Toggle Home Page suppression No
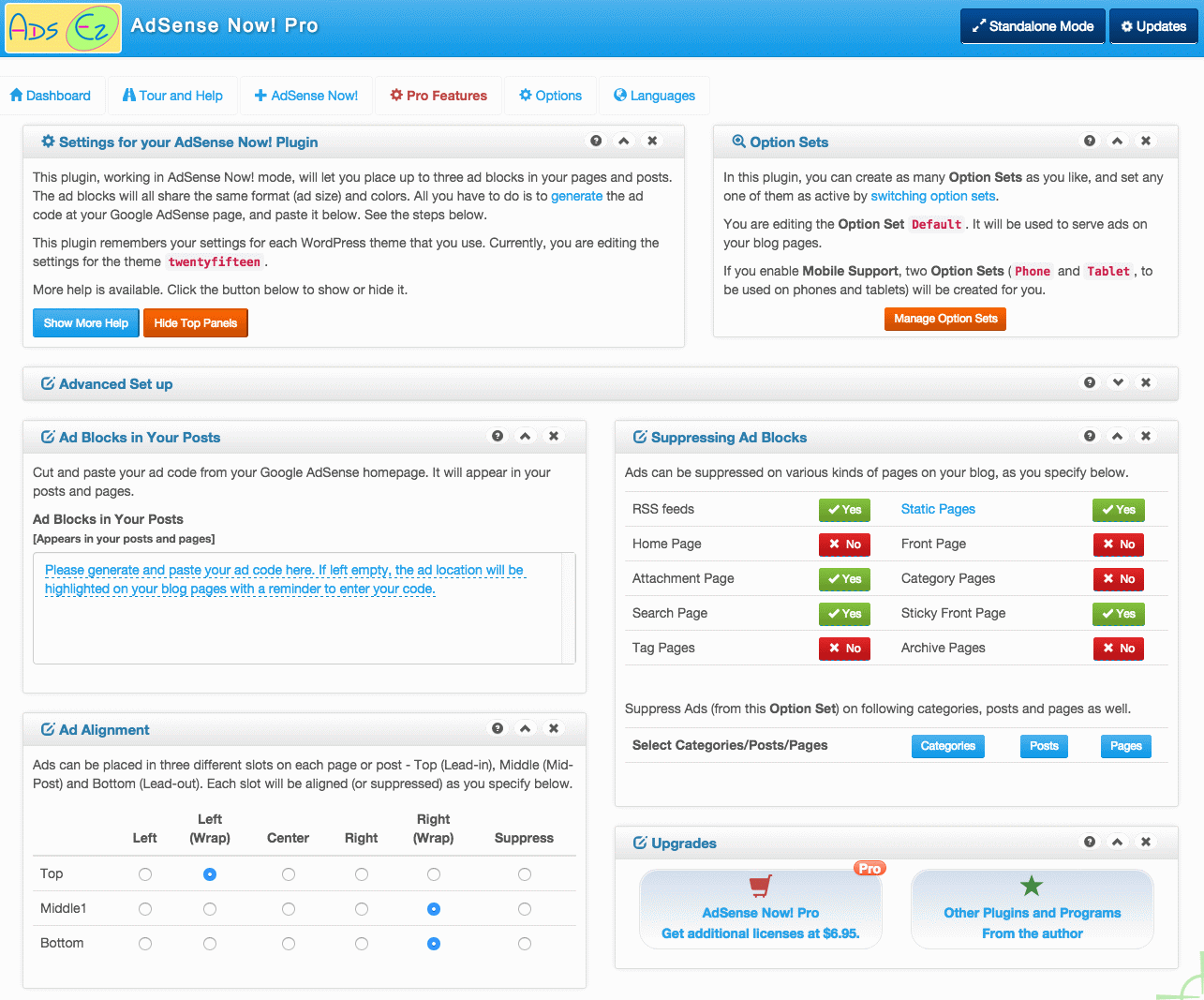This screenshot has width=1204, height=1000. 844,545
